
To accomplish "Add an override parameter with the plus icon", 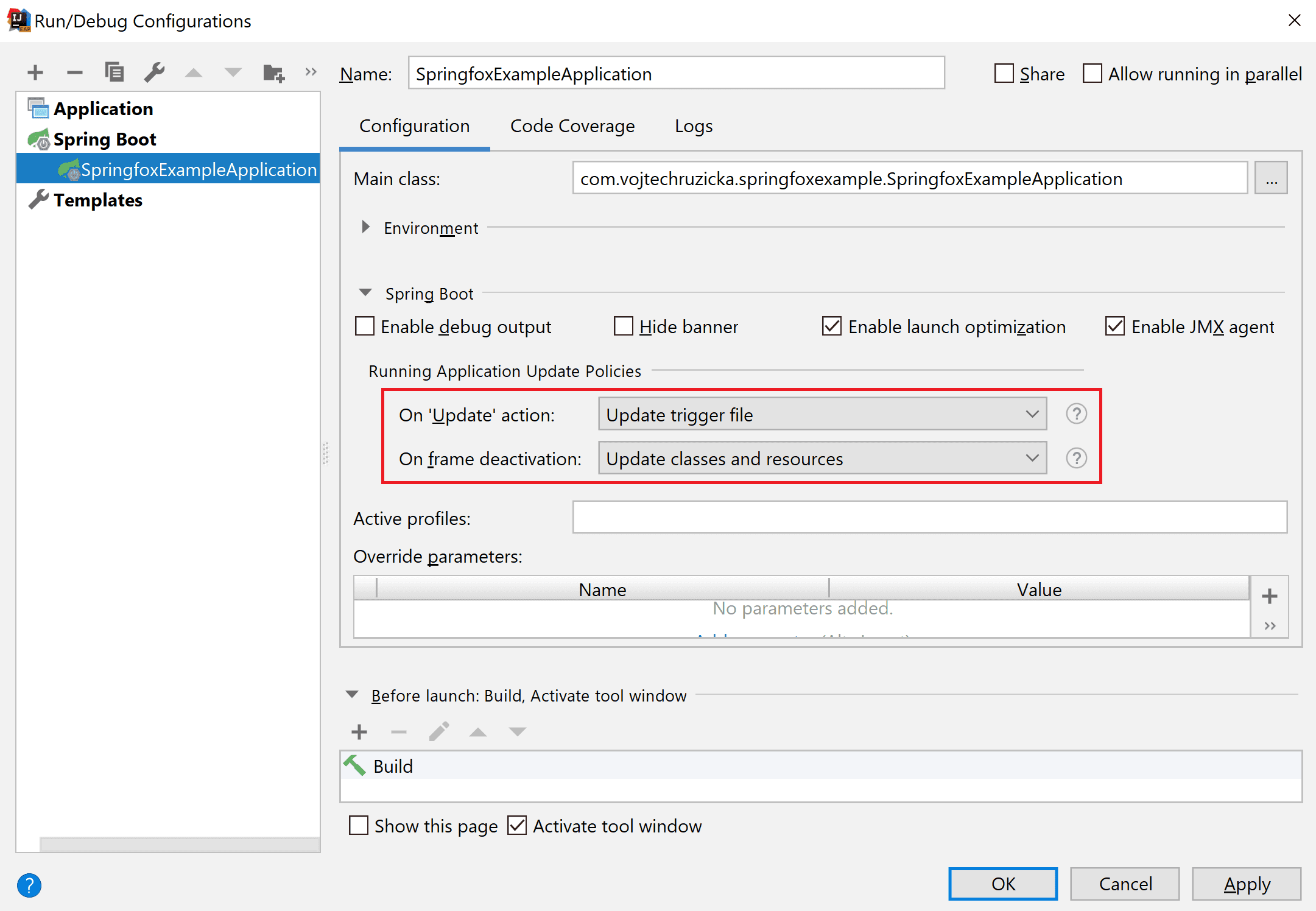I will 1269,596.
